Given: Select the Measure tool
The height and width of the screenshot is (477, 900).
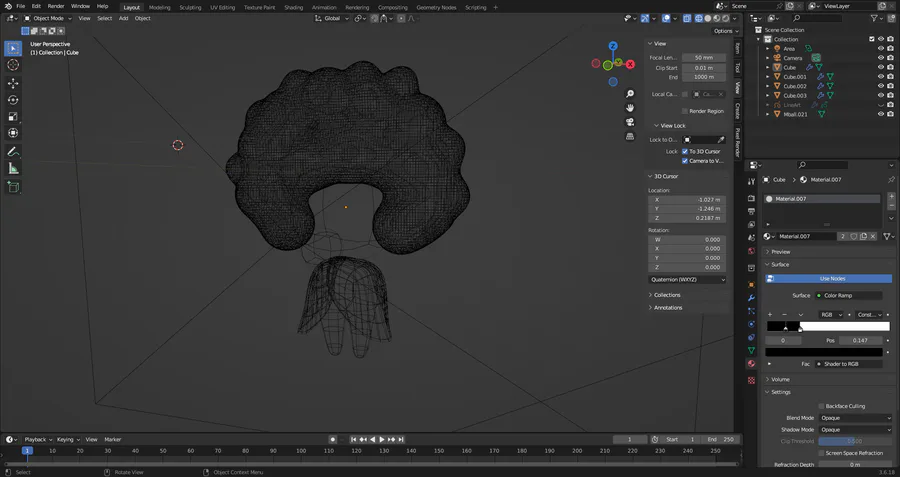Looking at the screenshot, I should (x=13, y=168).
